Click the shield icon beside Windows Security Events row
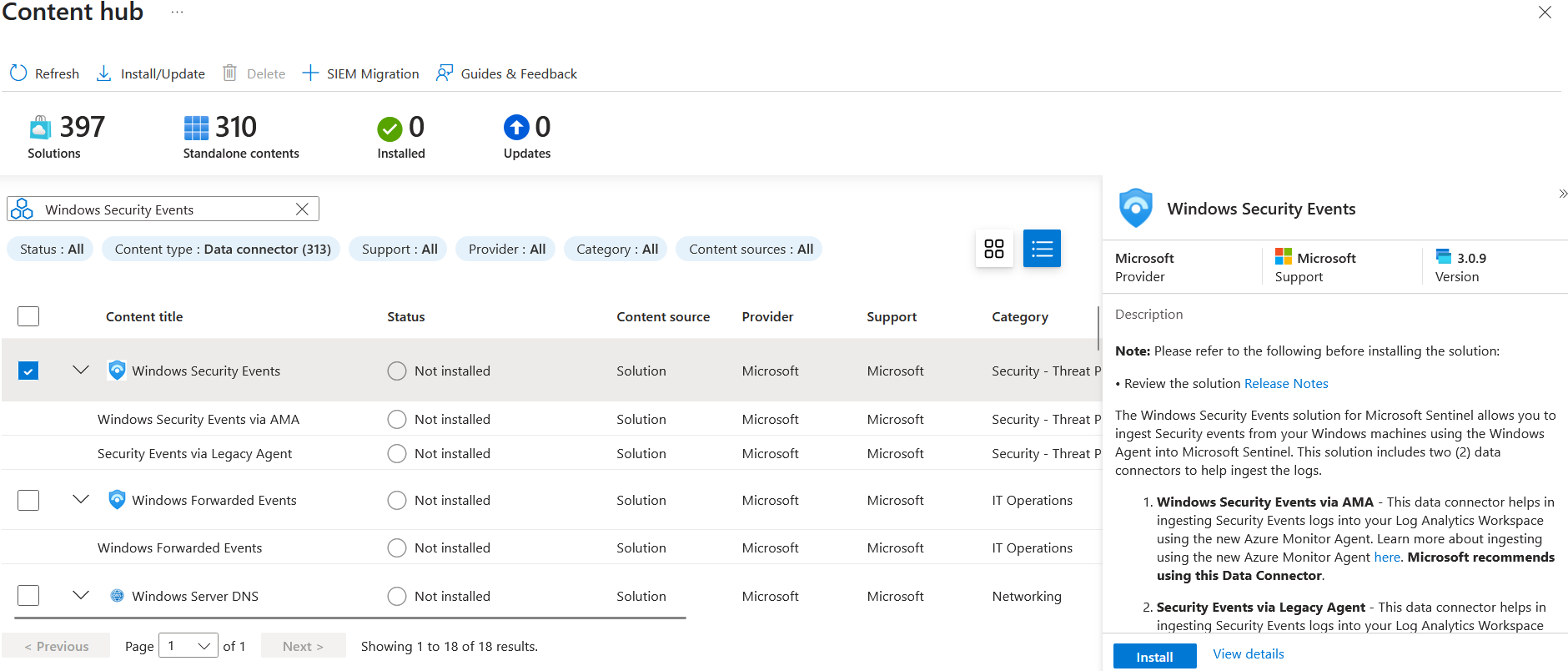 (x=117, y=370)
